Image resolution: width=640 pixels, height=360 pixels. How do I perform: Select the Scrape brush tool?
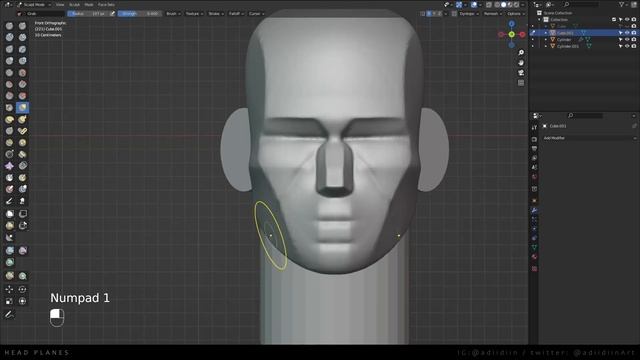pyautogui.click(x=9, y=96)
